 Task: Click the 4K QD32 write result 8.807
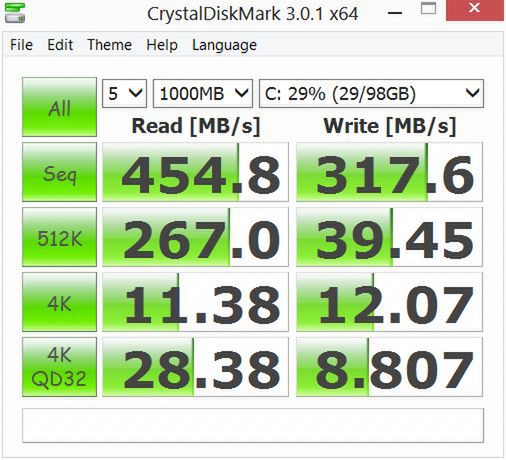click(x=389, y=367)
